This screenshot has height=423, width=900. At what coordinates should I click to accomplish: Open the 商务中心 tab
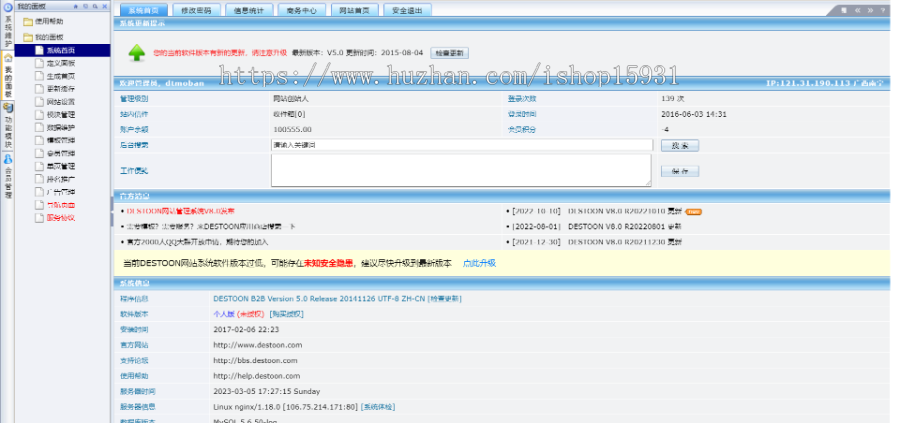click(x=302, y=10)
